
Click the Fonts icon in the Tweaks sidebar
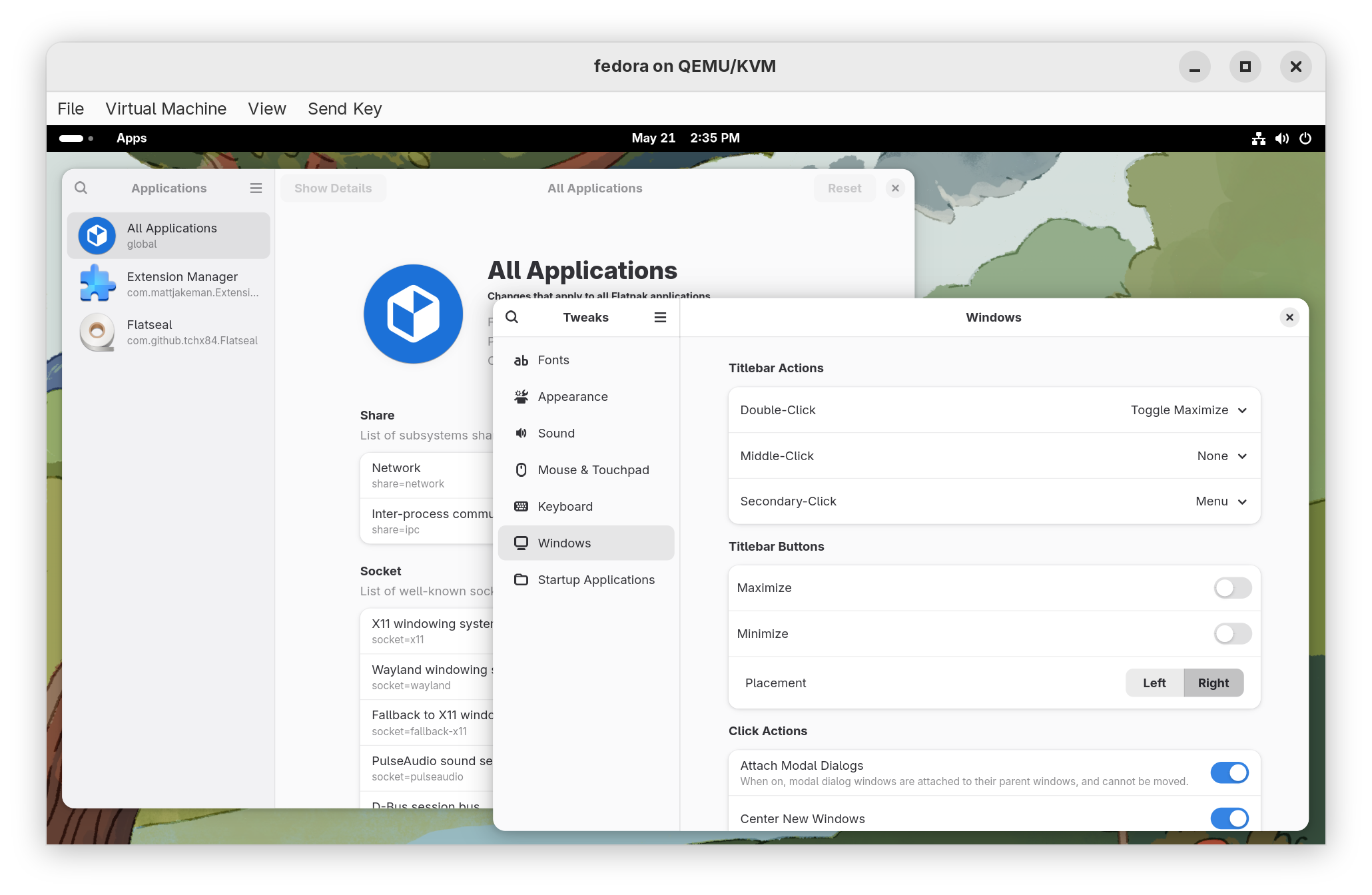pyautogui.click(x=521, y=360)
